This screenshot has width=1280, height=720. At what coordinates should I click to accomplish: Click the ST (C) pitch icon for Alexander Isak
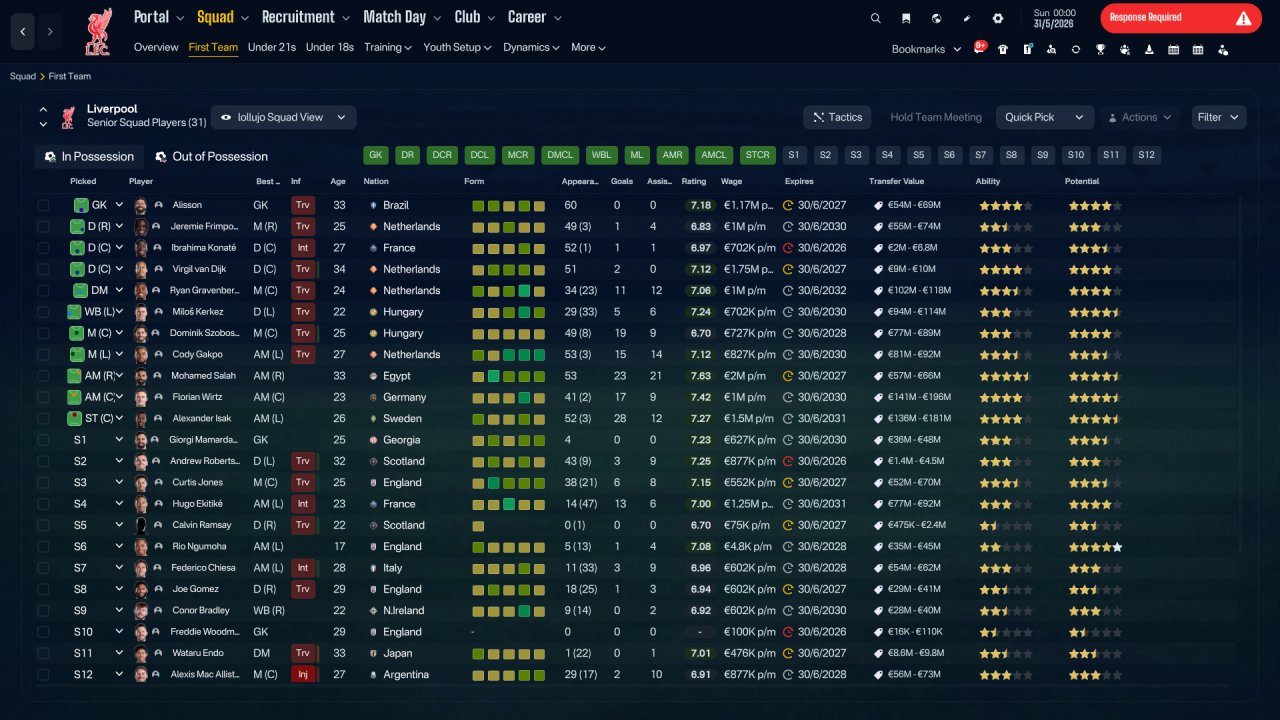click(74, 418)
